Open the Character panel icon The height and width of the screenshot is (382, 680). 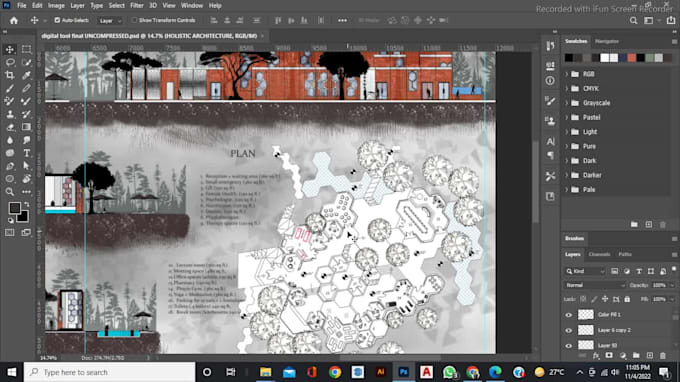[x=550, y=141]
